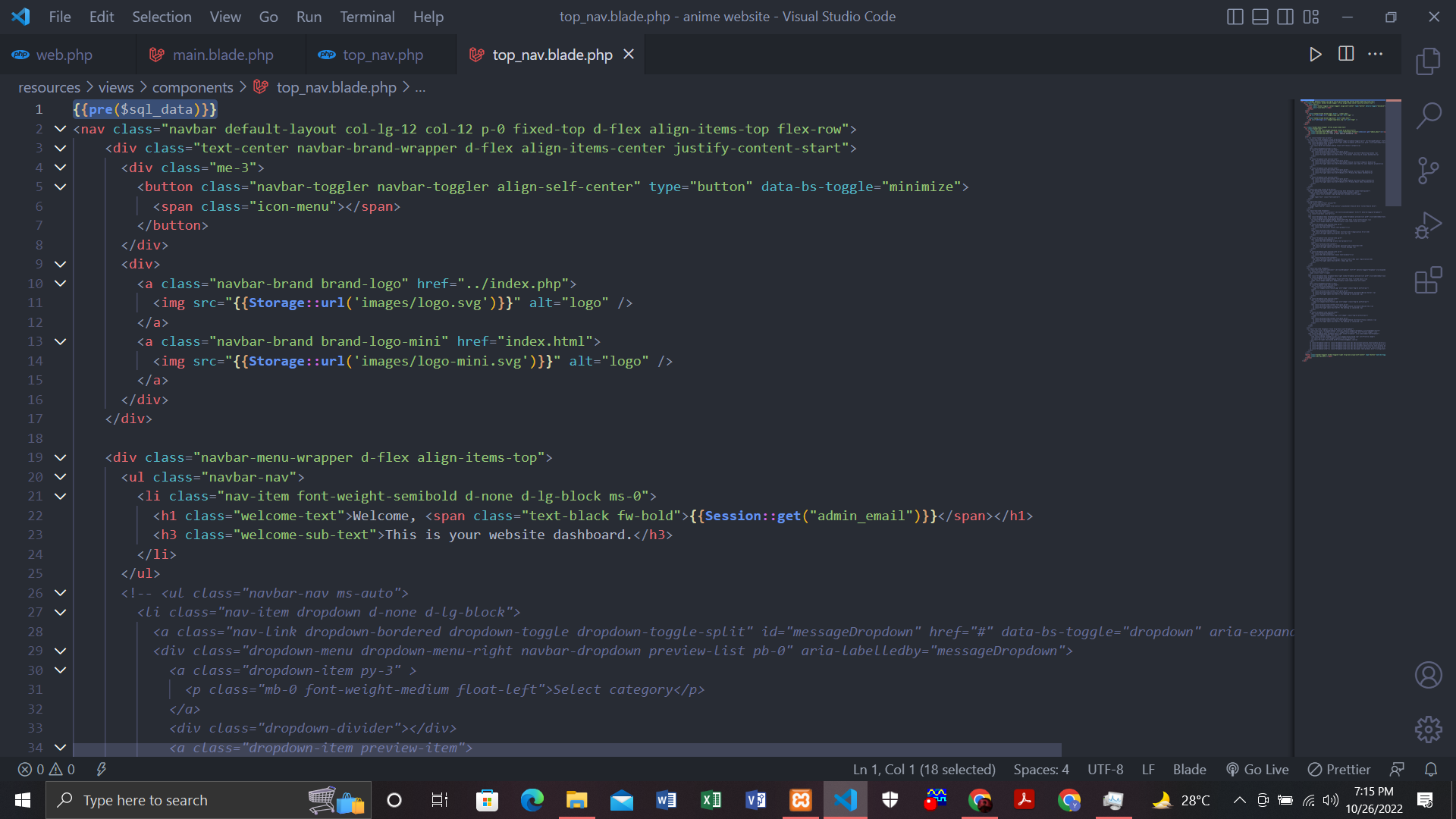Open the Search view in activity bar

coord(1428,116)
